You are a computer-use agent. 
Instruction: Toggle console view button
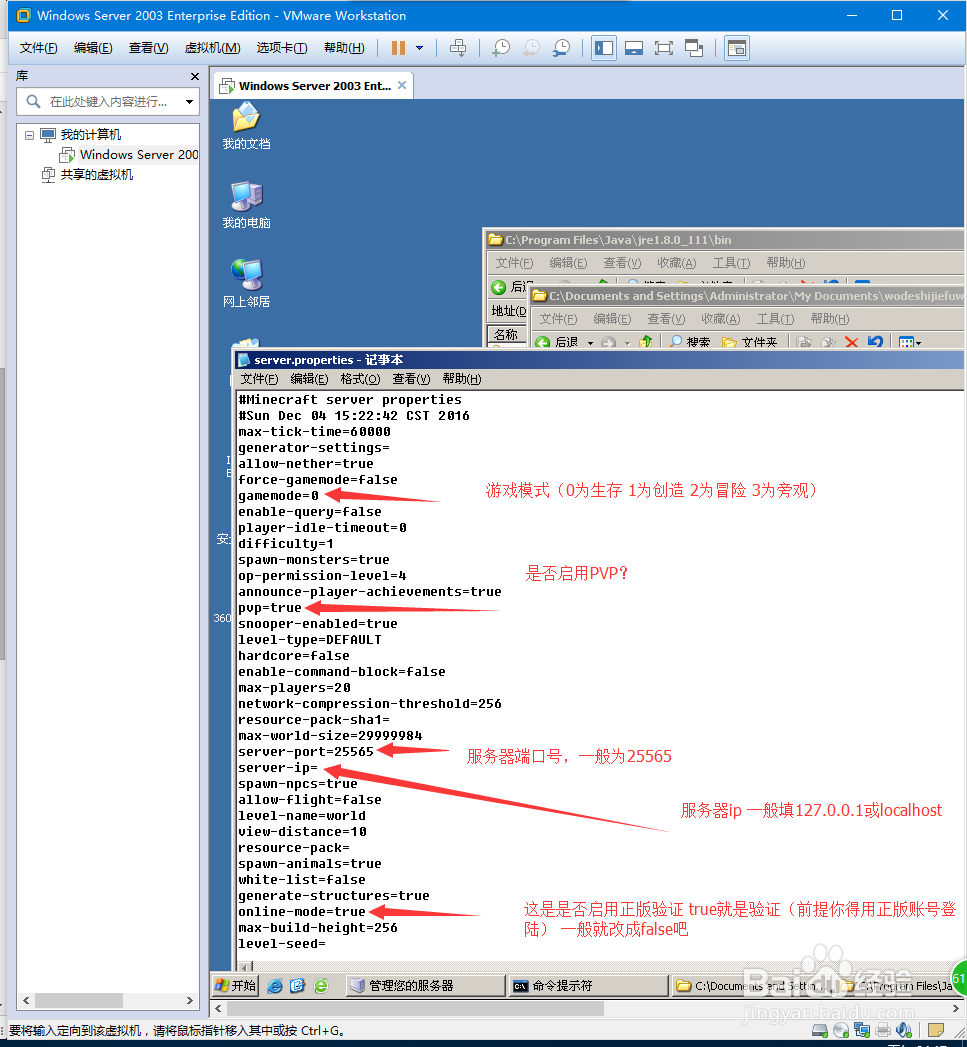737,48
